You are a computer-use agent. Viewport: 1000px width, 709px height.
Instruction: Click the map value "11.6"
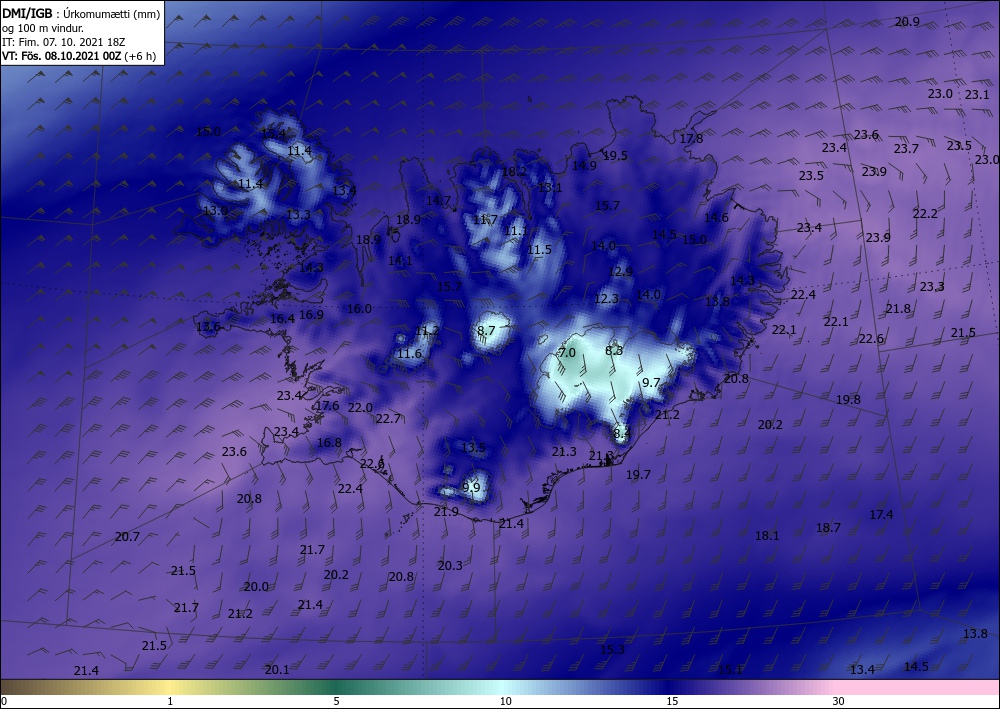click(409, 354)
